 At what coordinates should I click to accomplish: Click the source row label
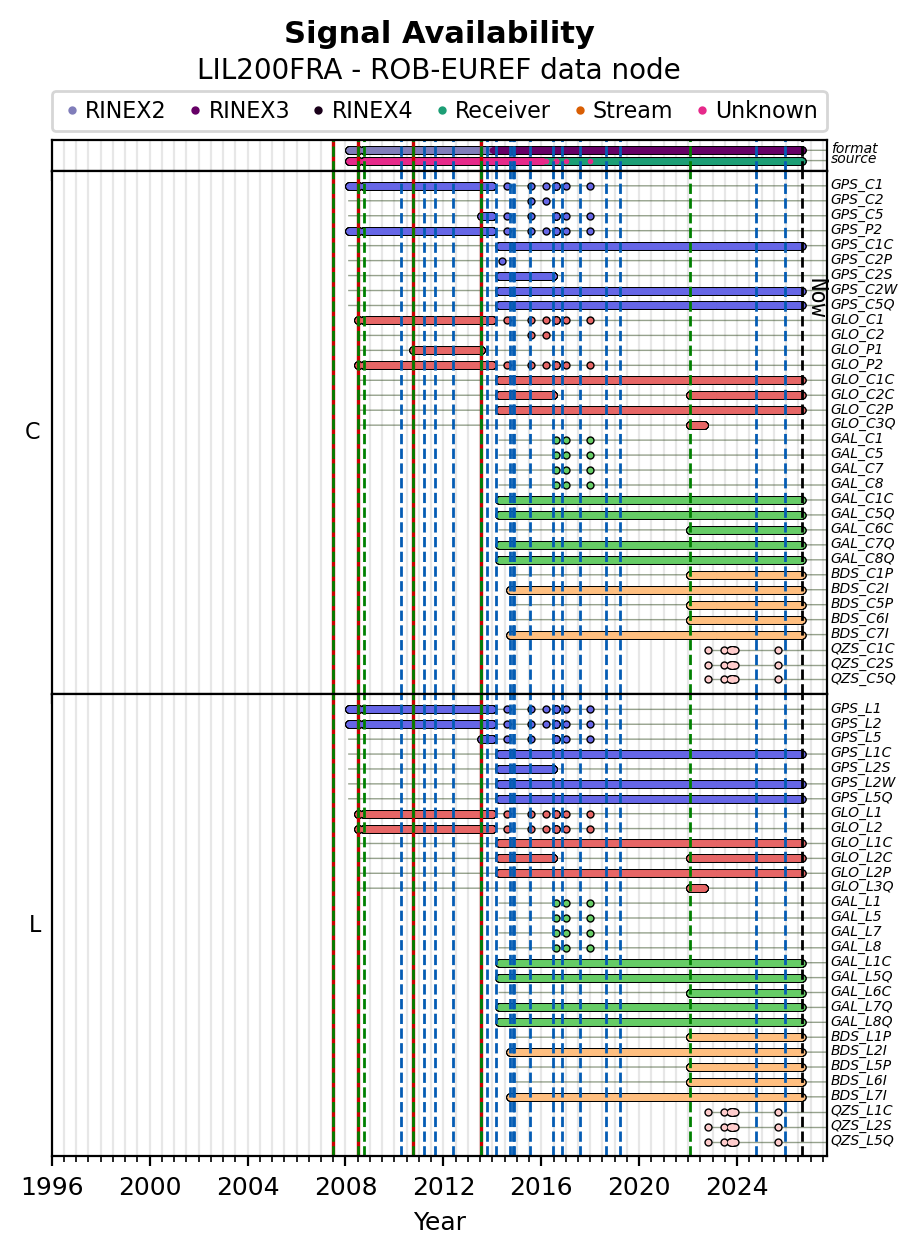(x=853, y=159)
